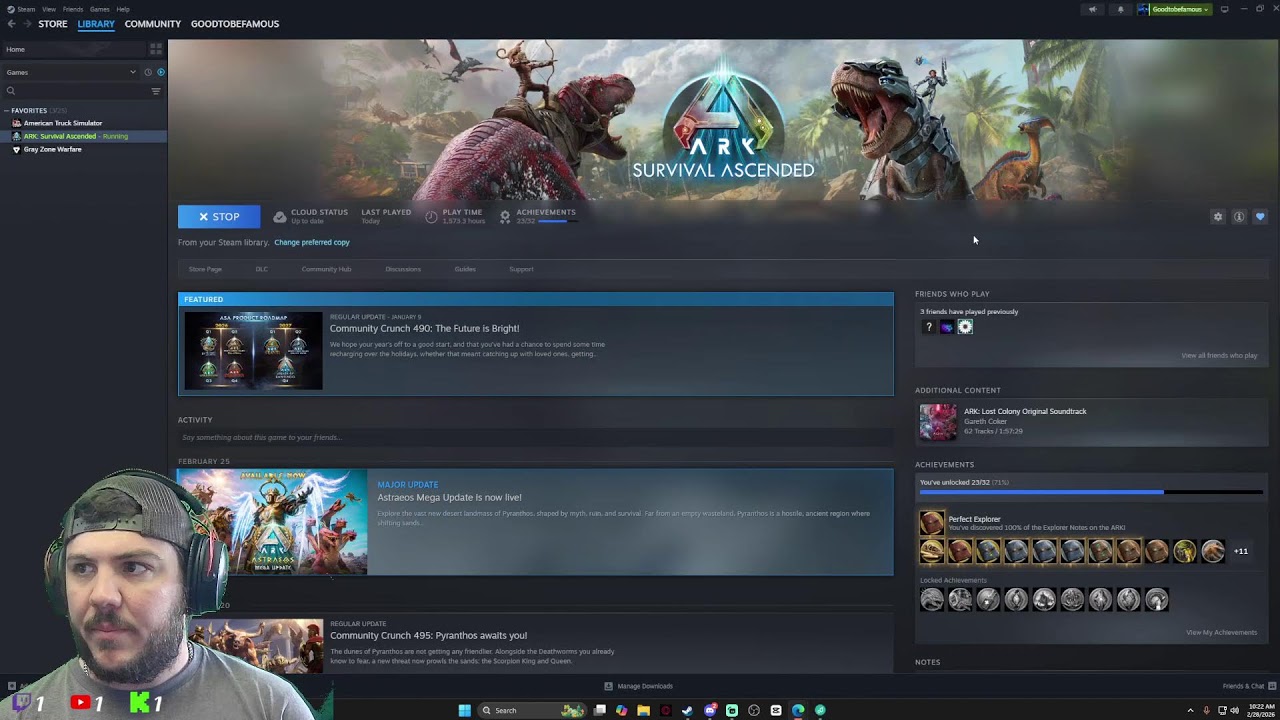
Task: Open the Games menu
Action: point(99,9)
